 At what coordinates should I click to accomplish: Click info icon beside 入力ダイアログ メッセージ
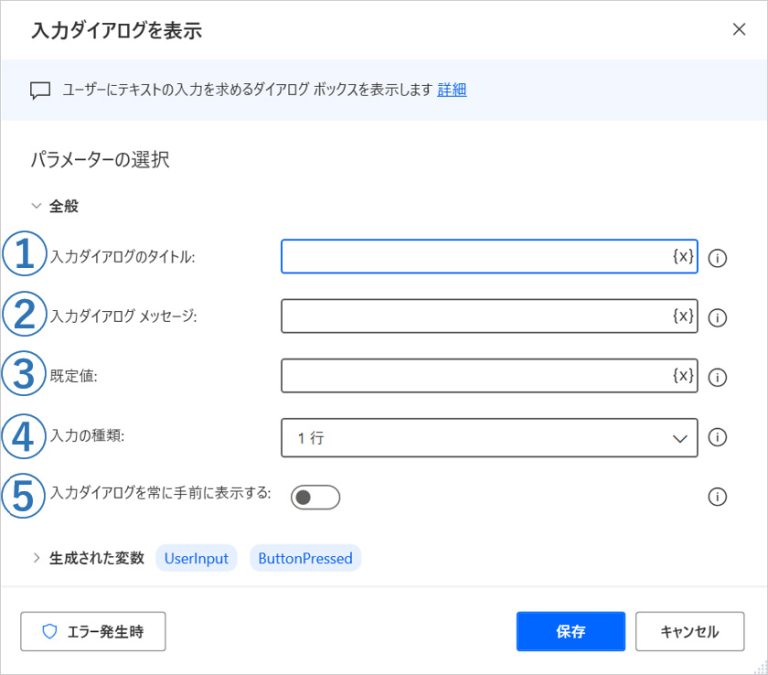[x=717, y=318]
